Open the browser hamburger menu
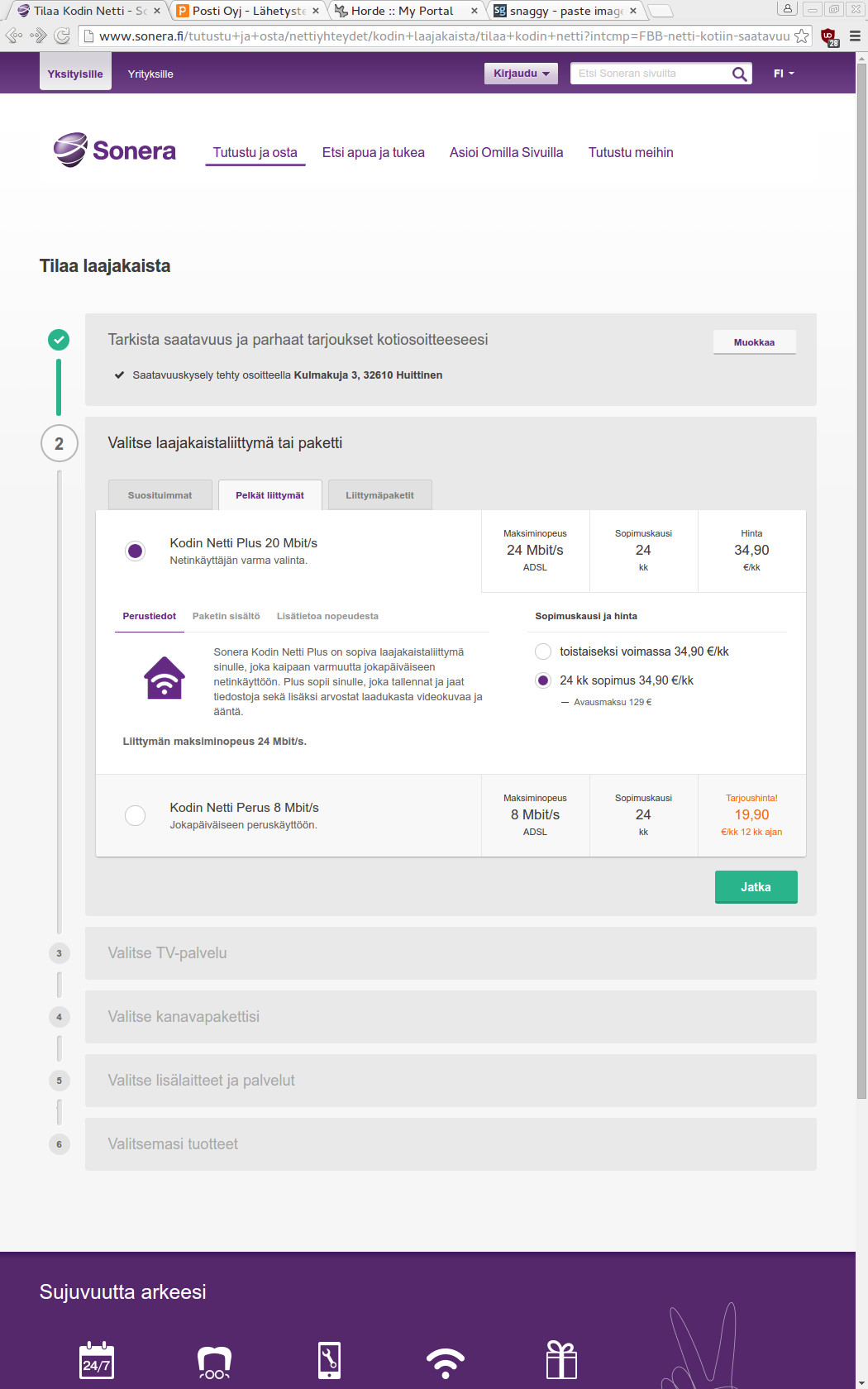This screenshot has width=868, height=1389. pos(855,36)
